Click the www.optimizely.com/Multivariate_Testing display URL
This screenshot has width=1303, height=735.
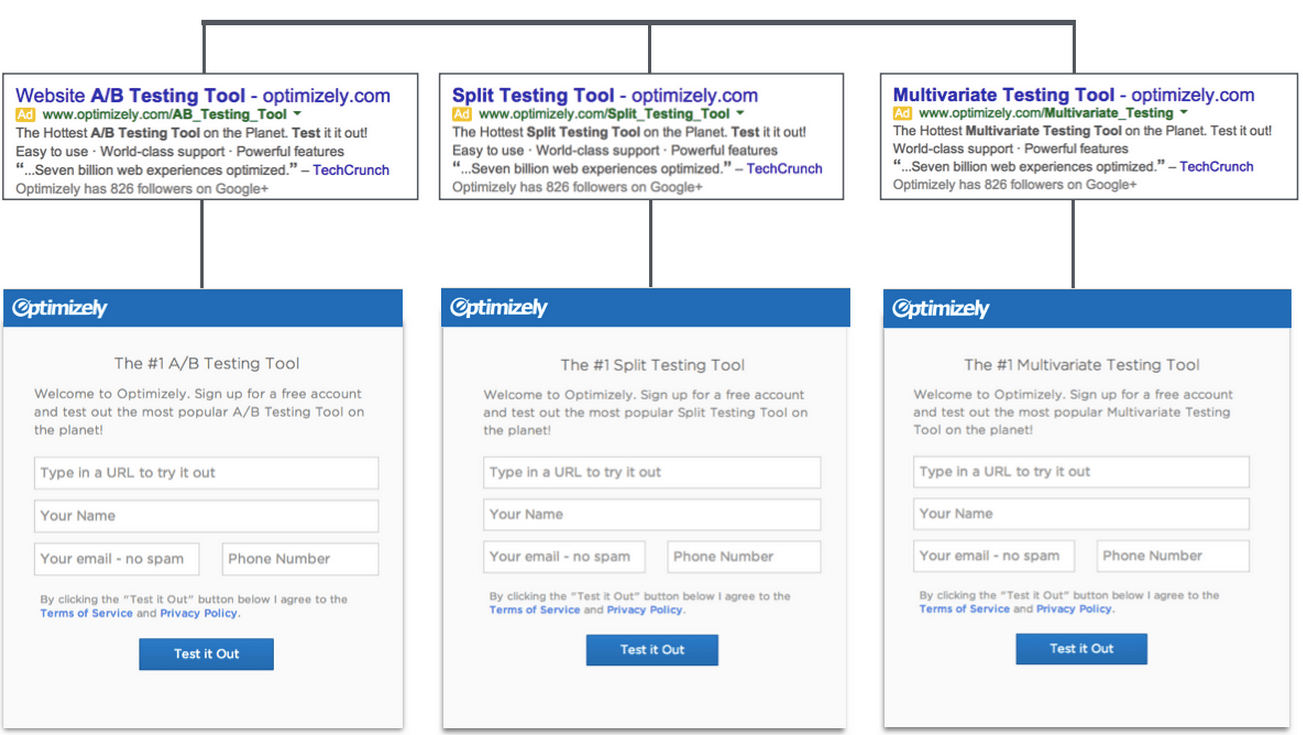(x=1046, y=113)
